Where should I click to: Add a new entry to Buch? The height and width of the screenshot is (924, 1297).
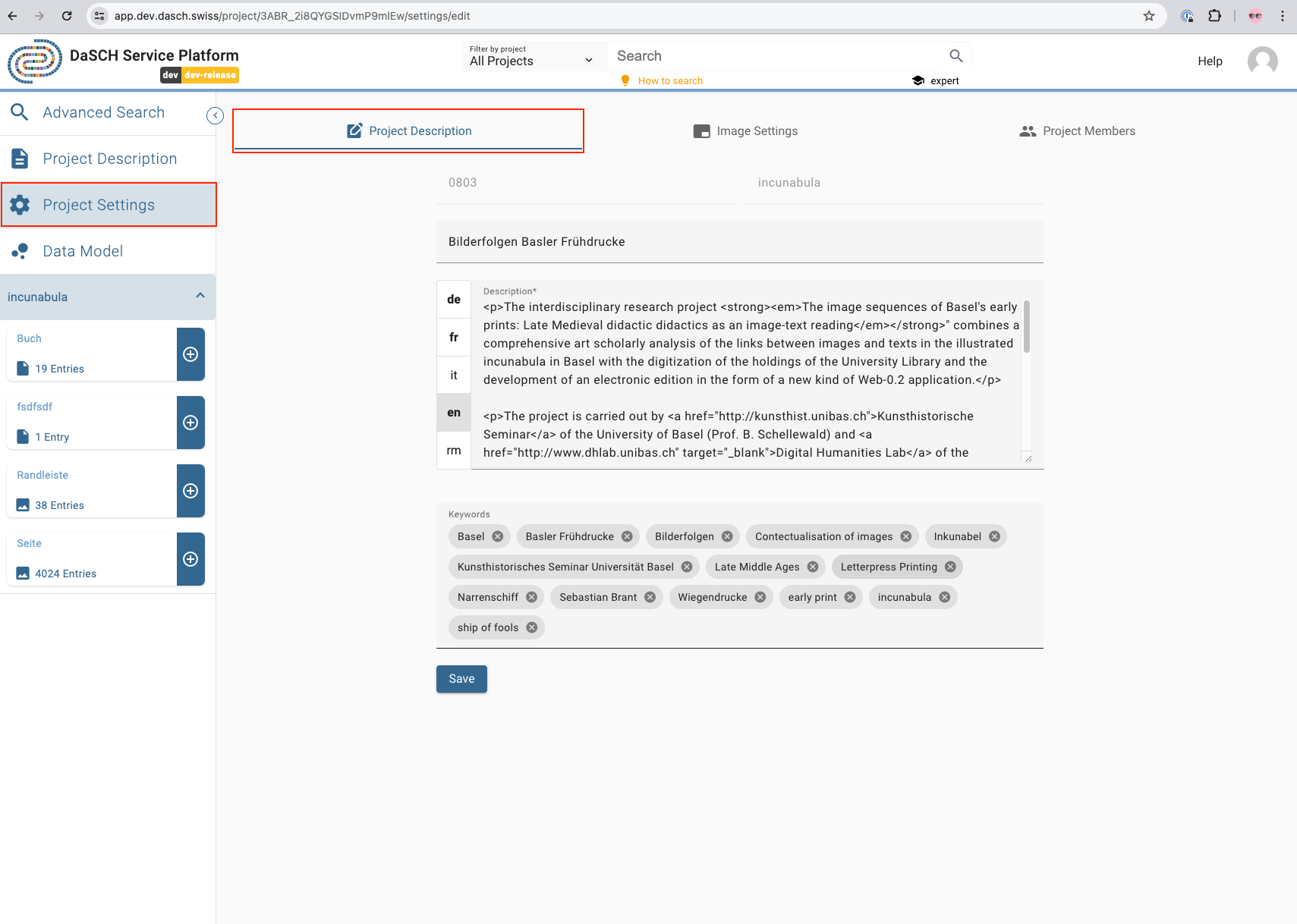click(x=190, y=354)
